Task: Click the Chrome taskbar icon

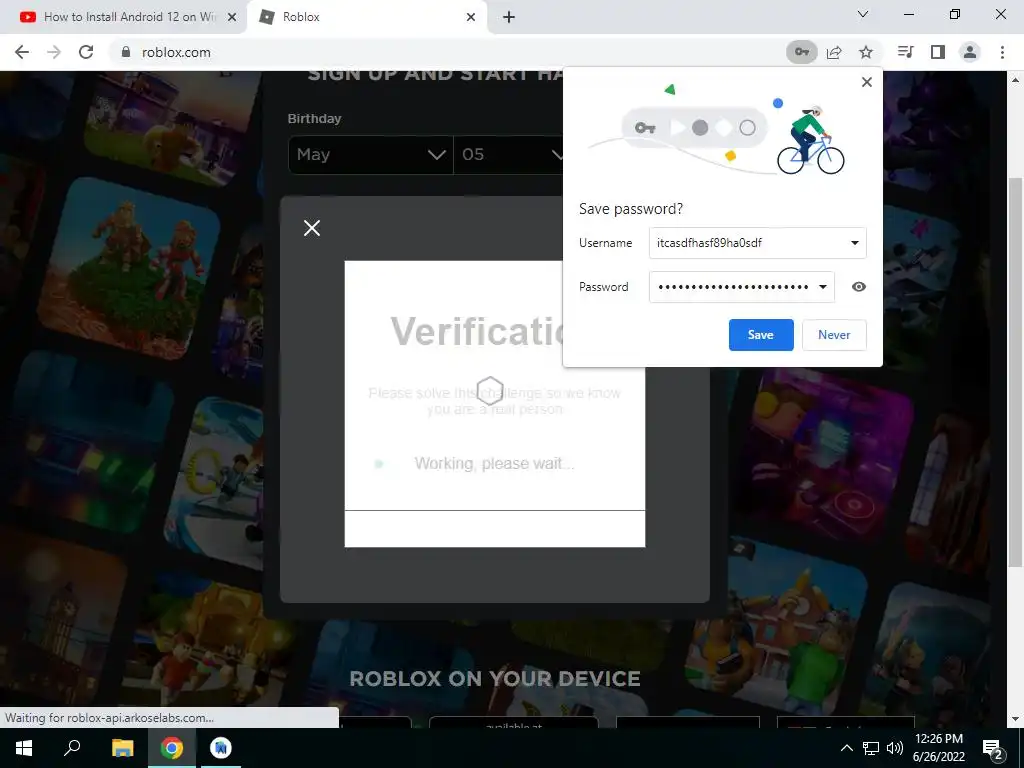Action: pos(172,748)
